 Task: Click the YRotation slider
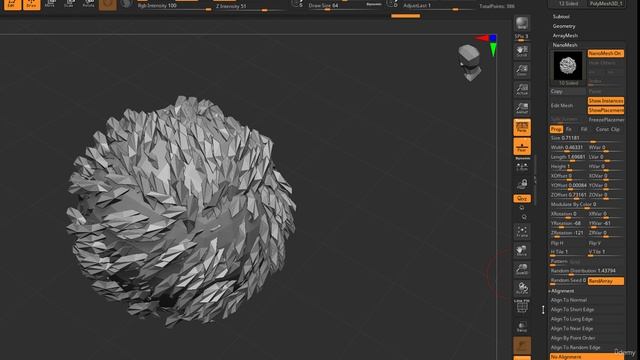567,224
